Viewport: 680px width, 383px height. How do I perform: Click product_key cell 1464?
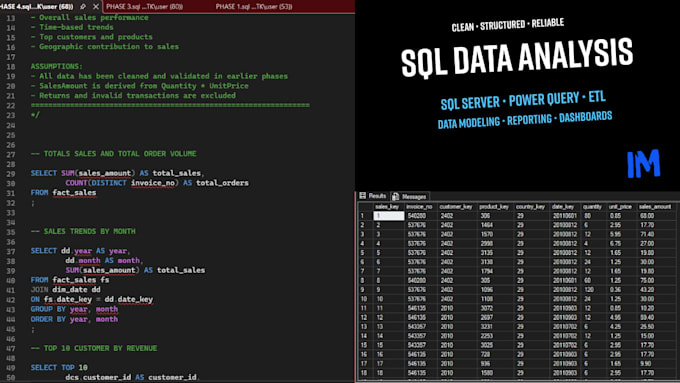click(x=487, y=225)
